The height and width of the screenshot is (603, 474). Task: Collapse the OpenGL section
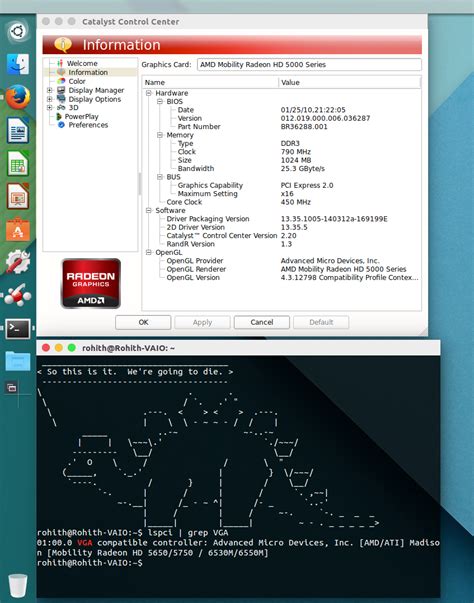click(x=149, y=252)
